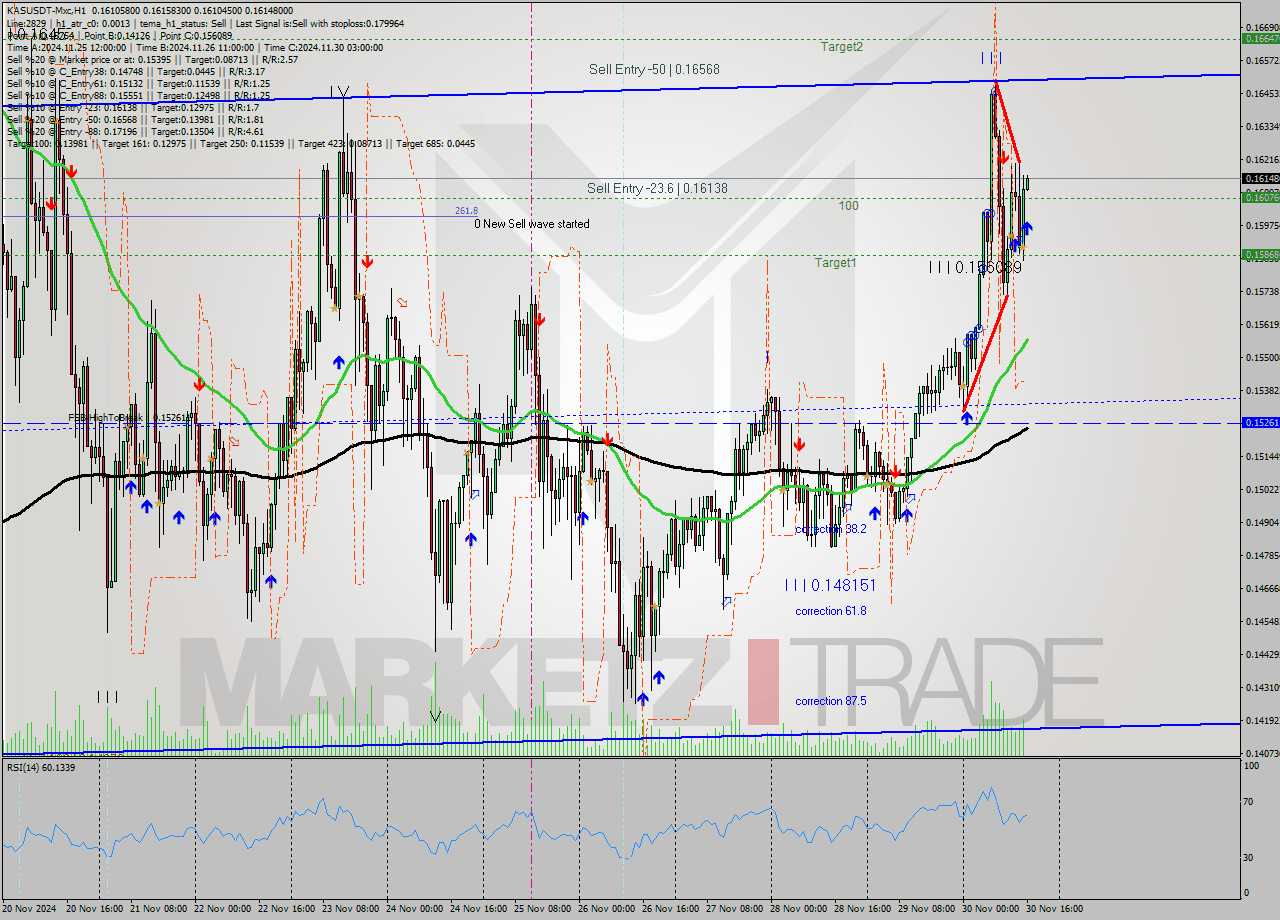This screenshot has height=920, width=1280.
Task: Click the green '100' level label
Action: point(848,205)
